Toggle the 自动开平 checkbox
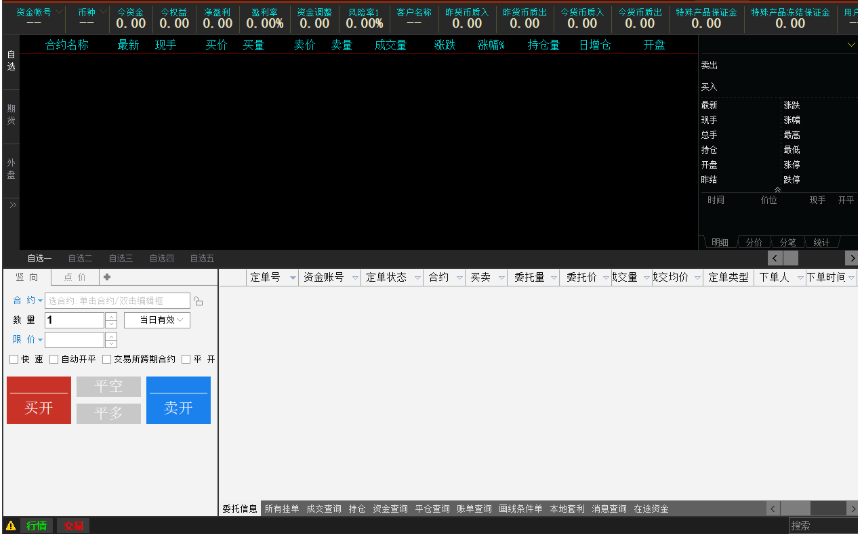 (x=54, y=359)
